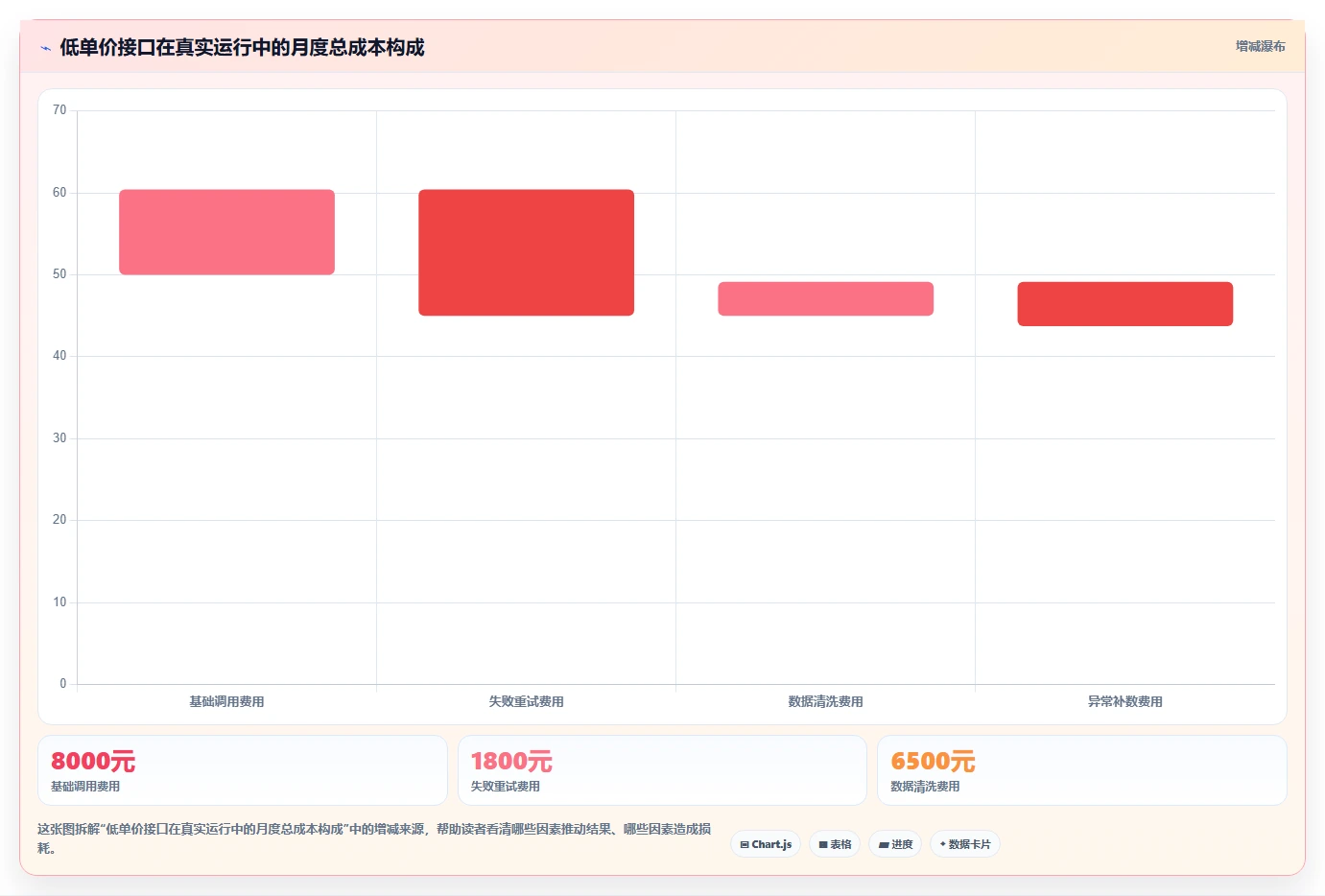The image size is (1325, 896).
Task: Click 数据清洗费用 caption under 6500元
Action: 925,787
